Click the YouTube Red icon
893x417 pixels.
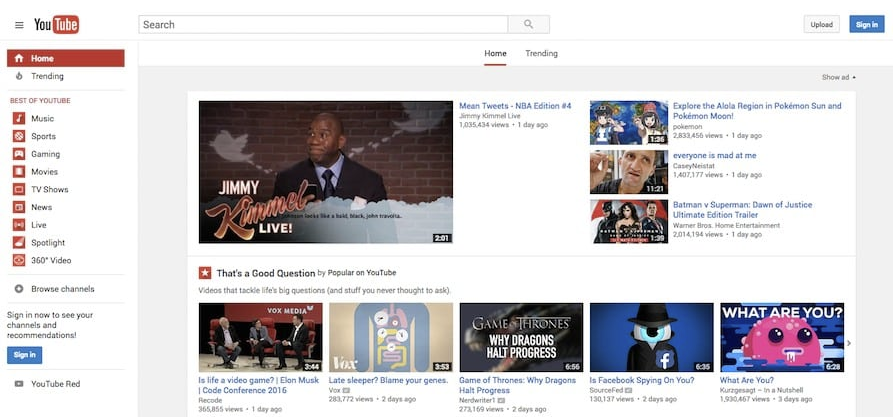(19, 384)
